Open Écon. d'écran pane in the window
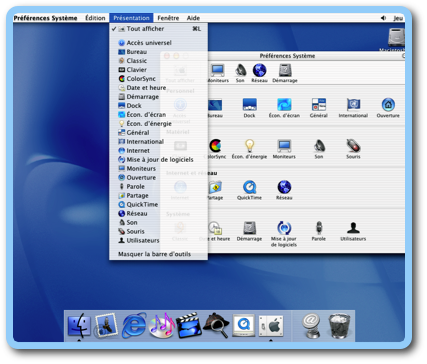 [284, 105]
